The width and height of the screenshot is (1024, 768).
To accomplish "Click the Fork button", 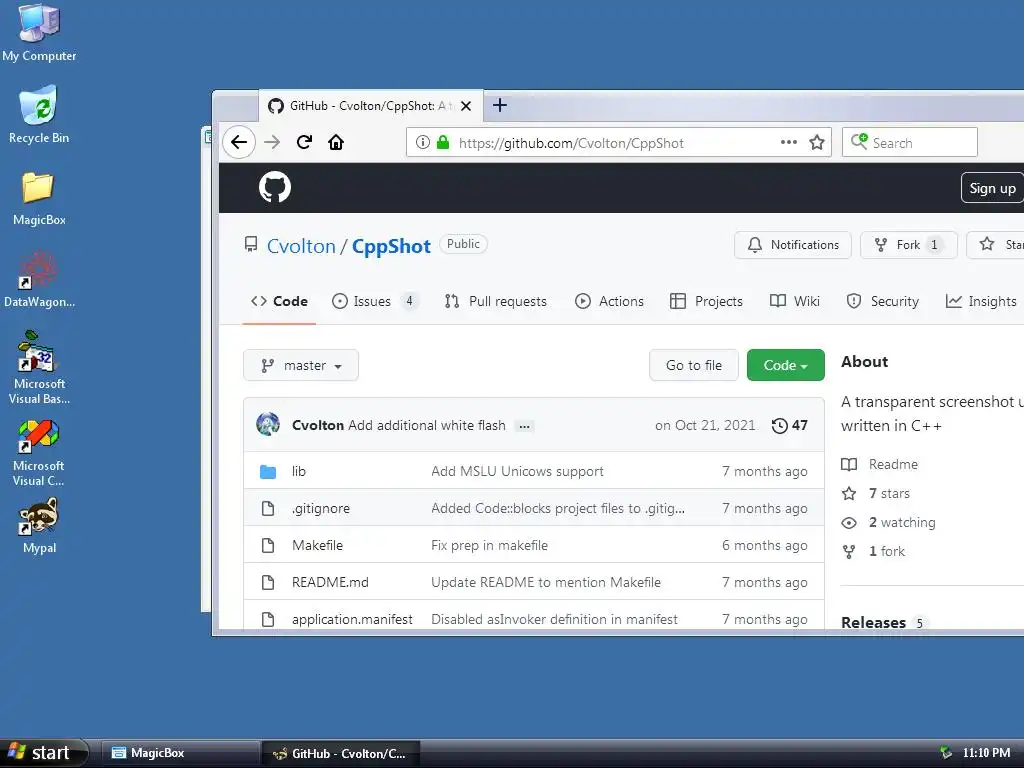I will coord(908,245).
